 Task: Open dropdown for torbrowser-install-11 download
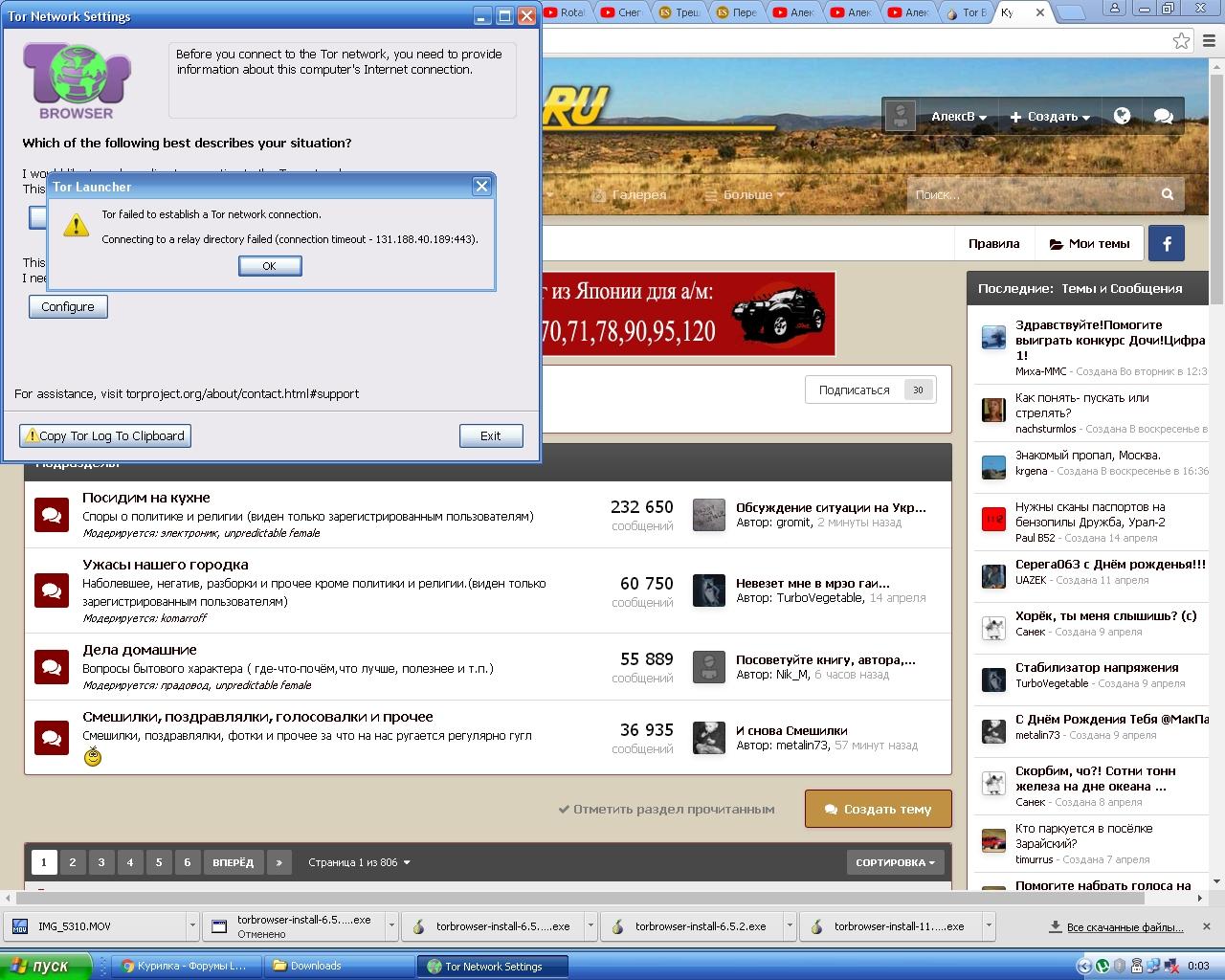coord(989,926)
